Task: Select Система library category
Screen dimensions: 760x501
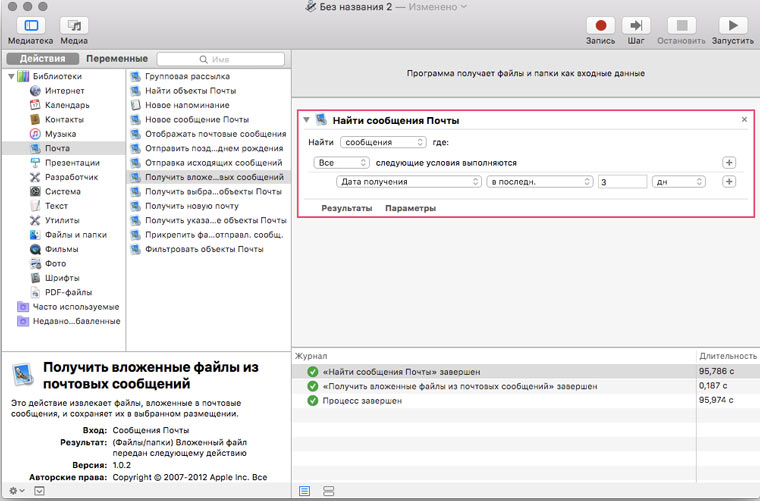Action: (x=63, y=191)
